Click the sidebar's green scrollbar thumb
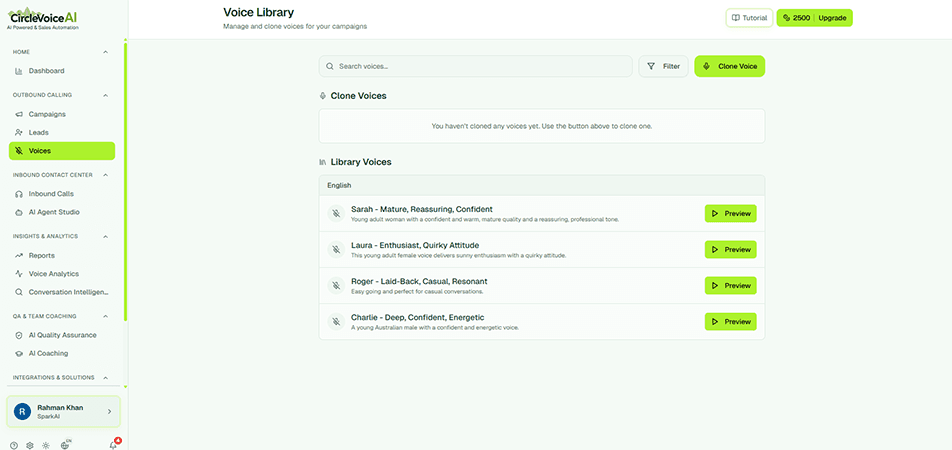This screenshot has height=450, width=952. coord(125,182)
